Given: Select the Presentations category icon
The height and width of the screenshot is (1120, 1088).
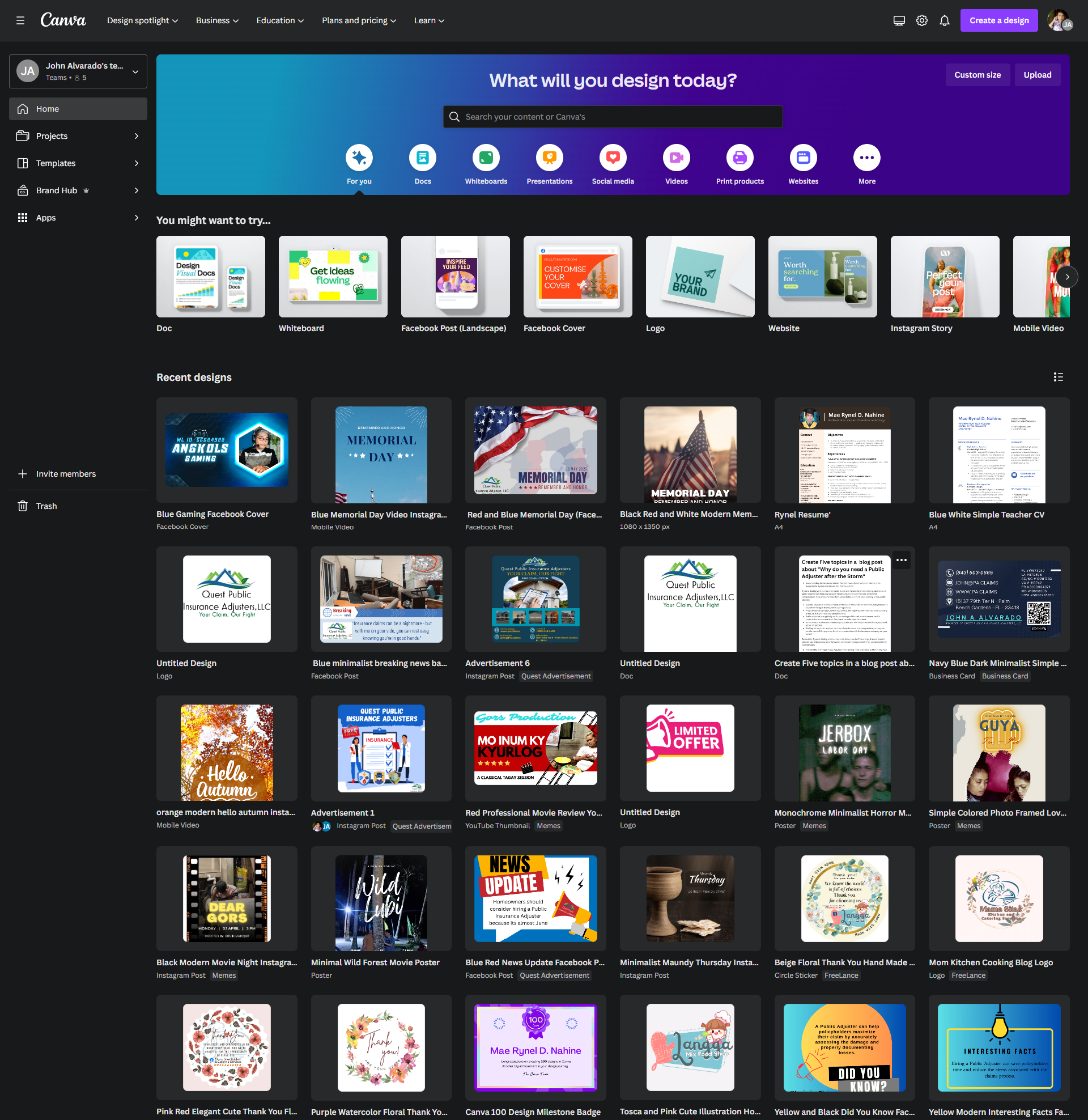Looking at the screenshot, I should coord(549,158).
